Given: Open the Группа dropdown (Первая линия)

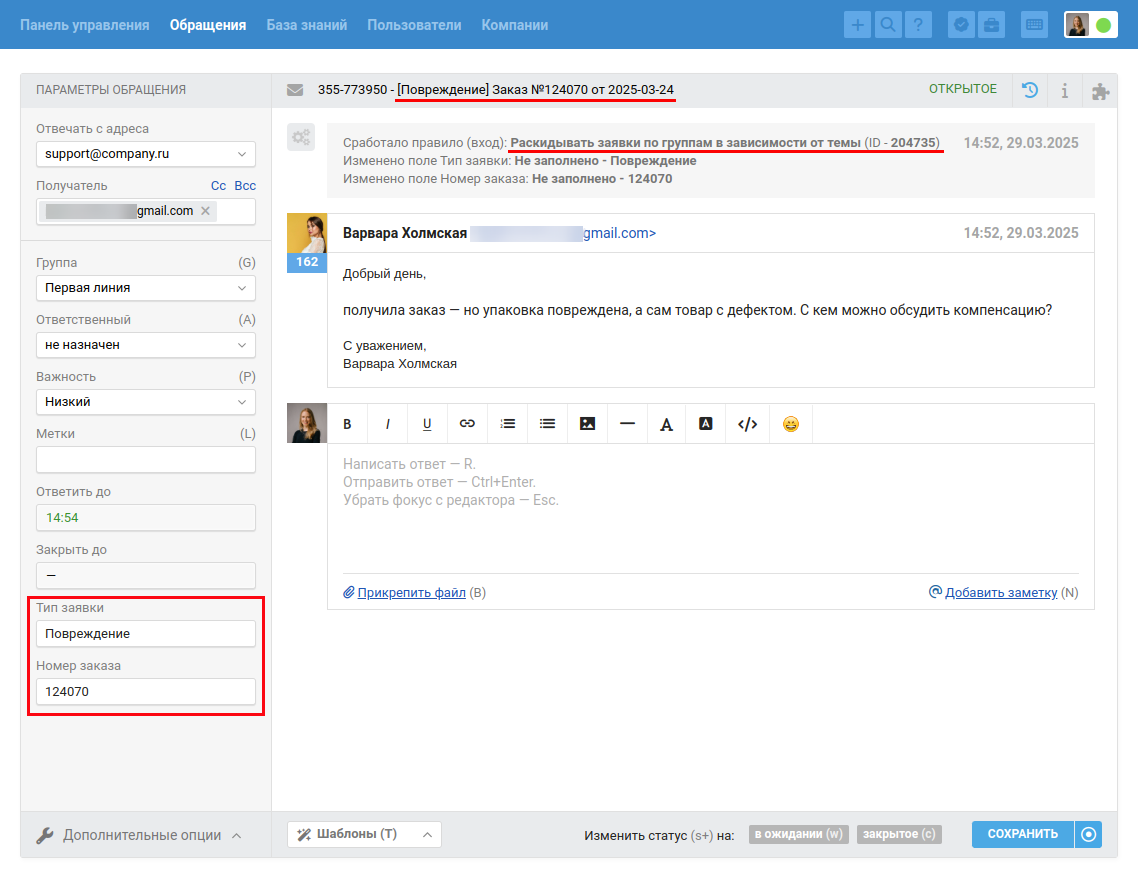Looking at the screenshot, I should 145,288.
